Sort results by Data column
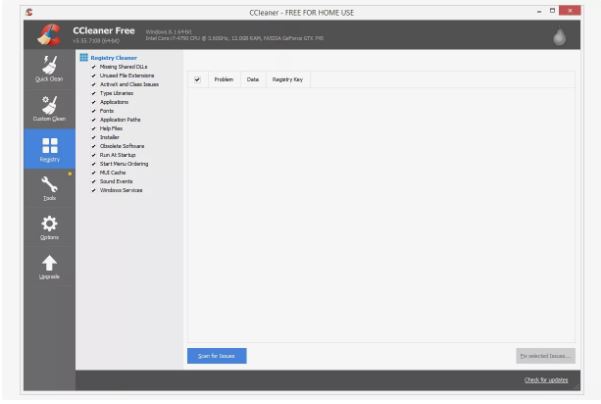Image resolution: width=601 pixels, height=404 pixels. pos(253,79)
